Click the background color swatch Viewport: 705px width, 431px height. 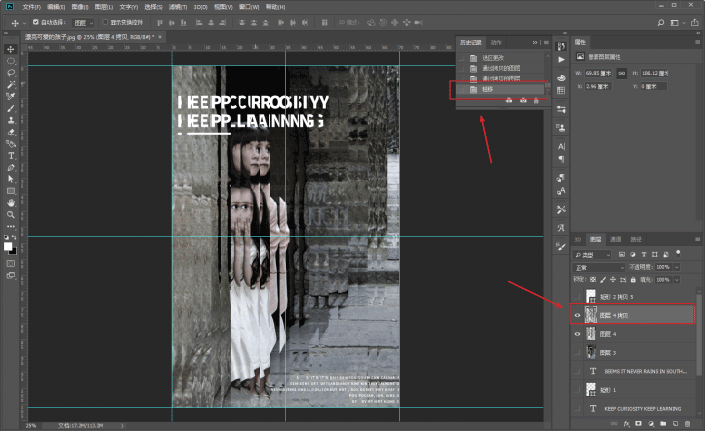13,251
